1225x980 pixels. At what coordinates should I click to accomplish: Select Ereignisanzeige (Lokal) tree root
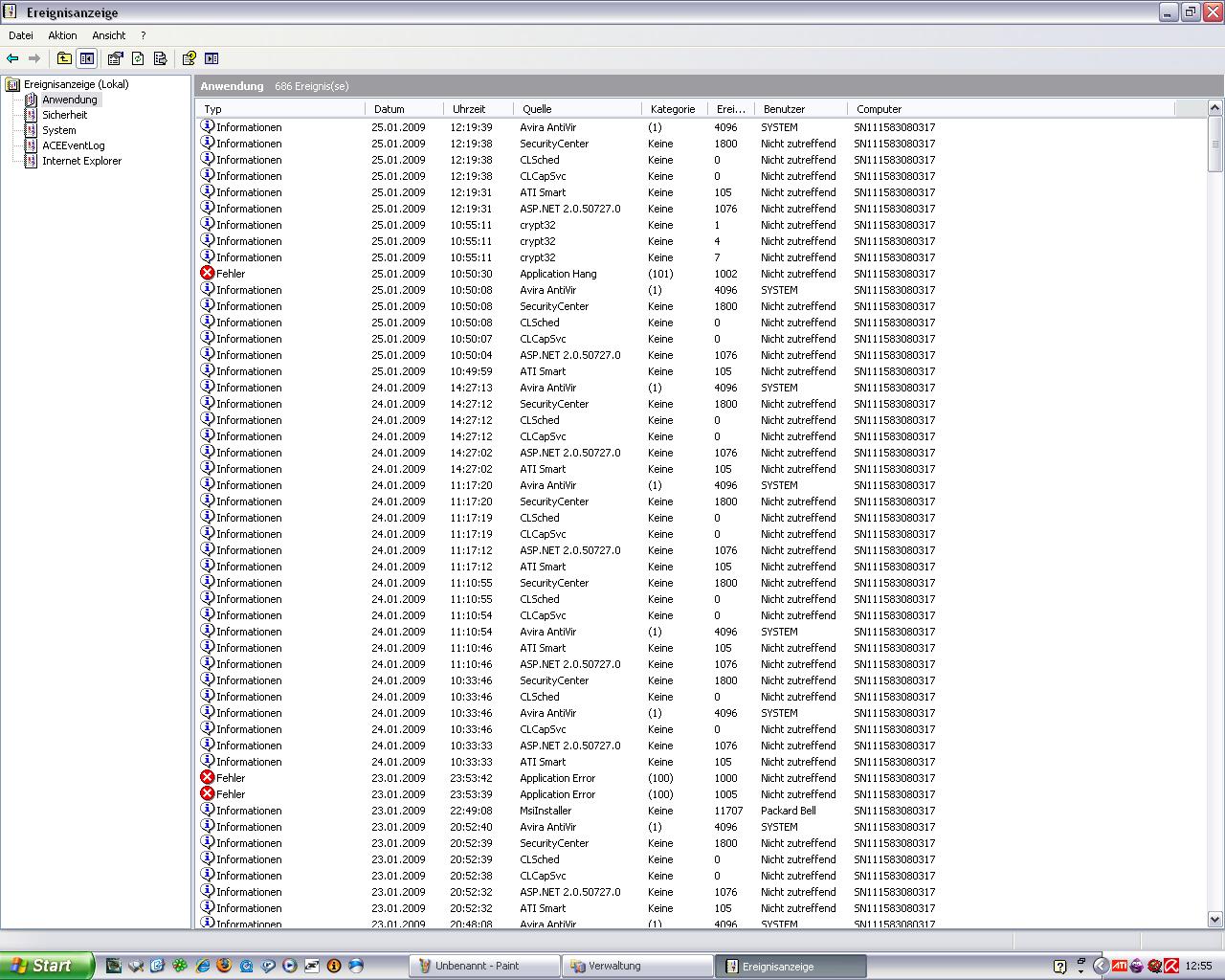coord(76,84)
